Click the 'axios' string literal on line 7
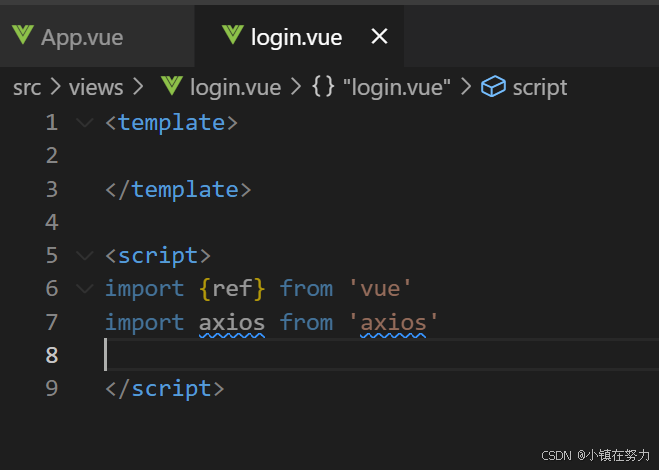This screenshot has height=470, width=659. click(393, 322)
